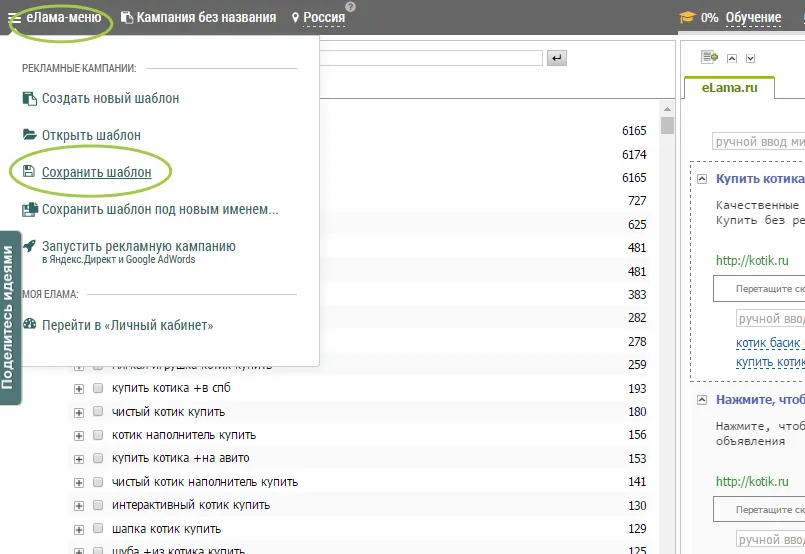Click the Кампания без названия title
The height and width of the screenshot is (554, 805).
coord(206,17)
